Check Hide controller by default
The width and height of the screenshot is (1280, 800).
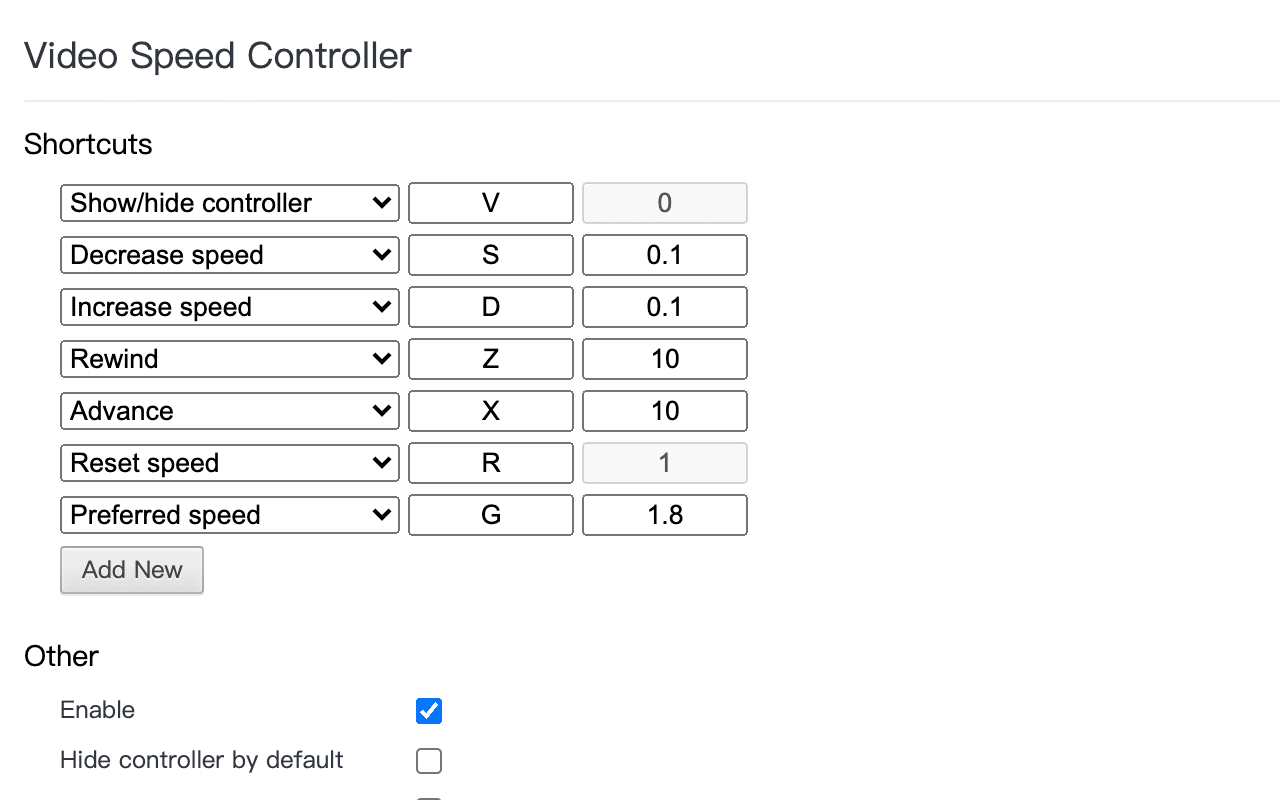click(428, 760)
